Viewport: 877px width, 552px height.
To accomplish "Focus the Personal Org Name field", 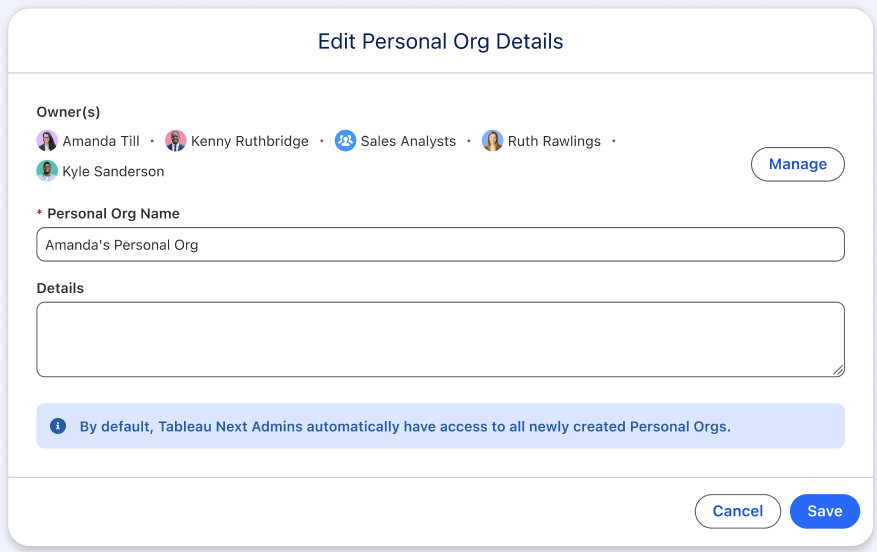I will (440, 244).
